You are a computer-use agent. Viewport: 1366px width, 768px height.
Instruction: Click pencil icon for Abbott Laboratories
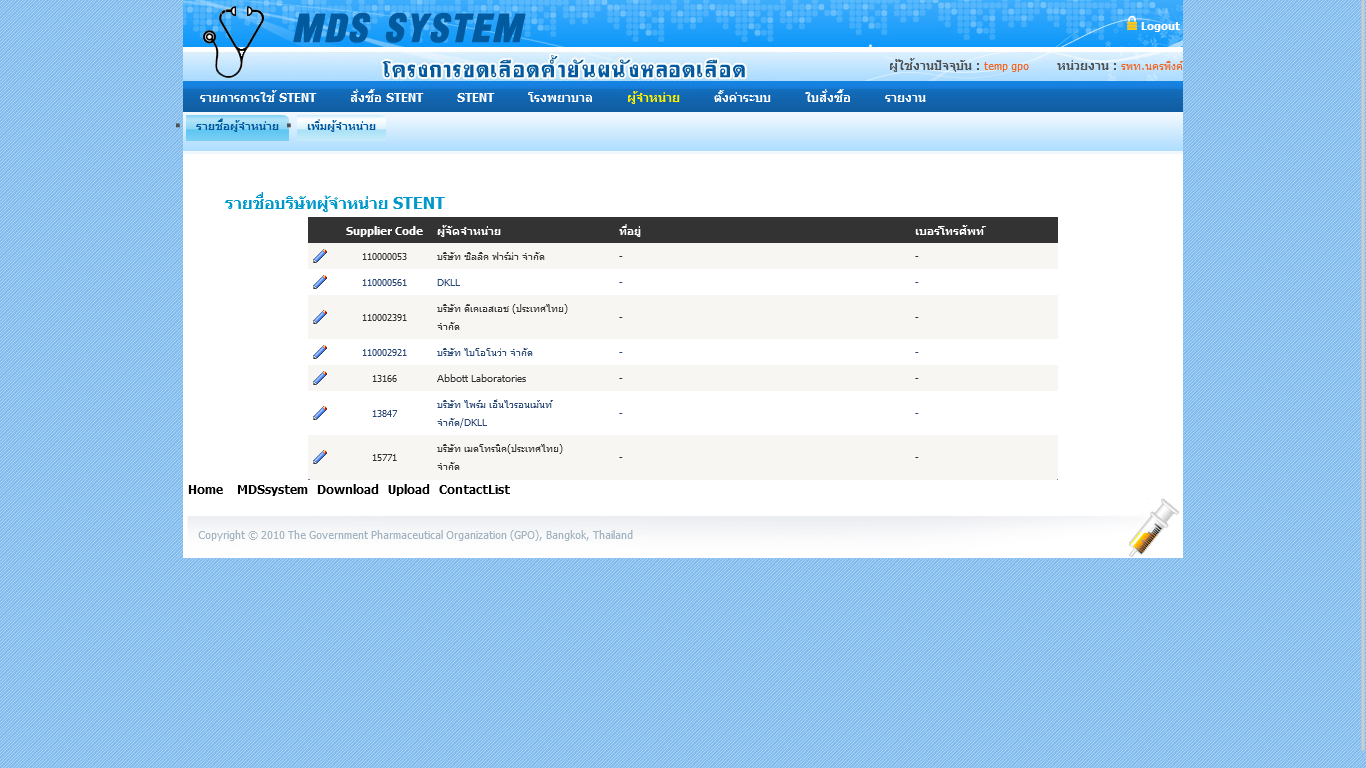(x=320, y=378)
